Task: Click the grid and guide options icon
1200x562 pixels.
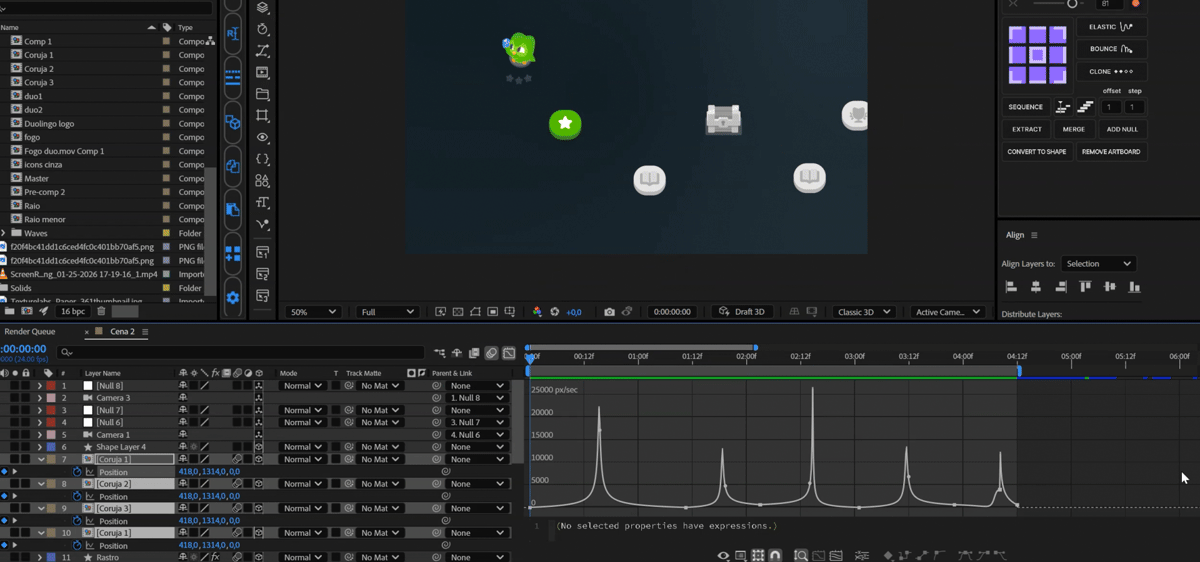Action: click(x=510, y=312)
